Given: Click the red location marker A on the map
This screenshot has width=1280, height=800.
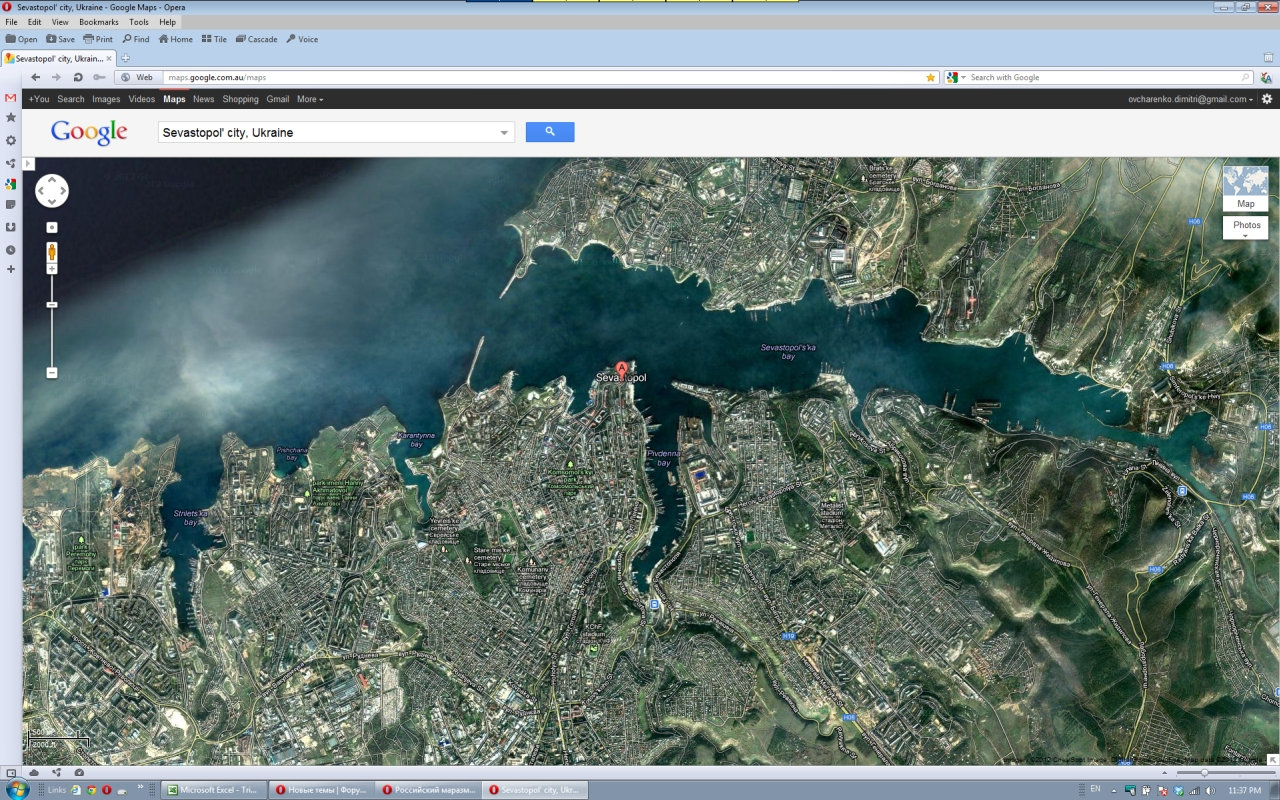Looking at the screenshot, I should click(x=622, y=369).
